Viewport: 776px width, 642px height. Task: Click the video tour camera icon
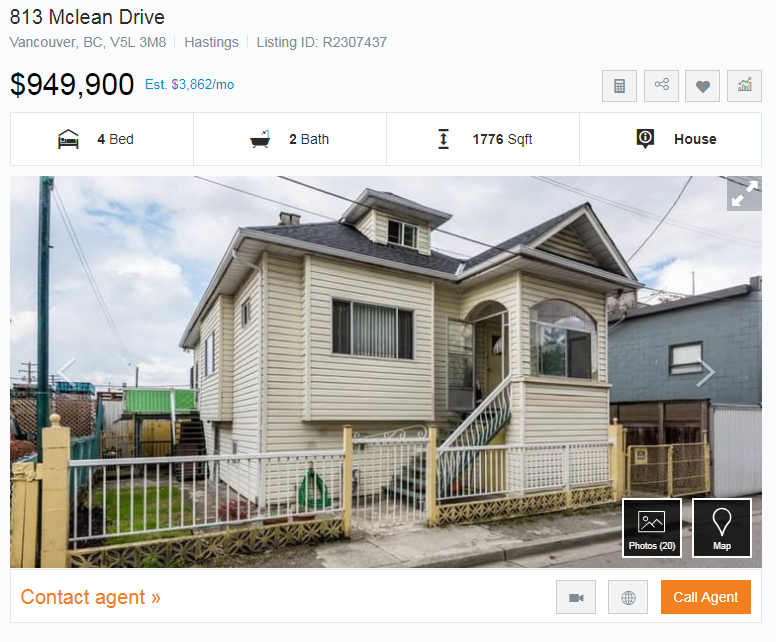[x=576, y=597]
